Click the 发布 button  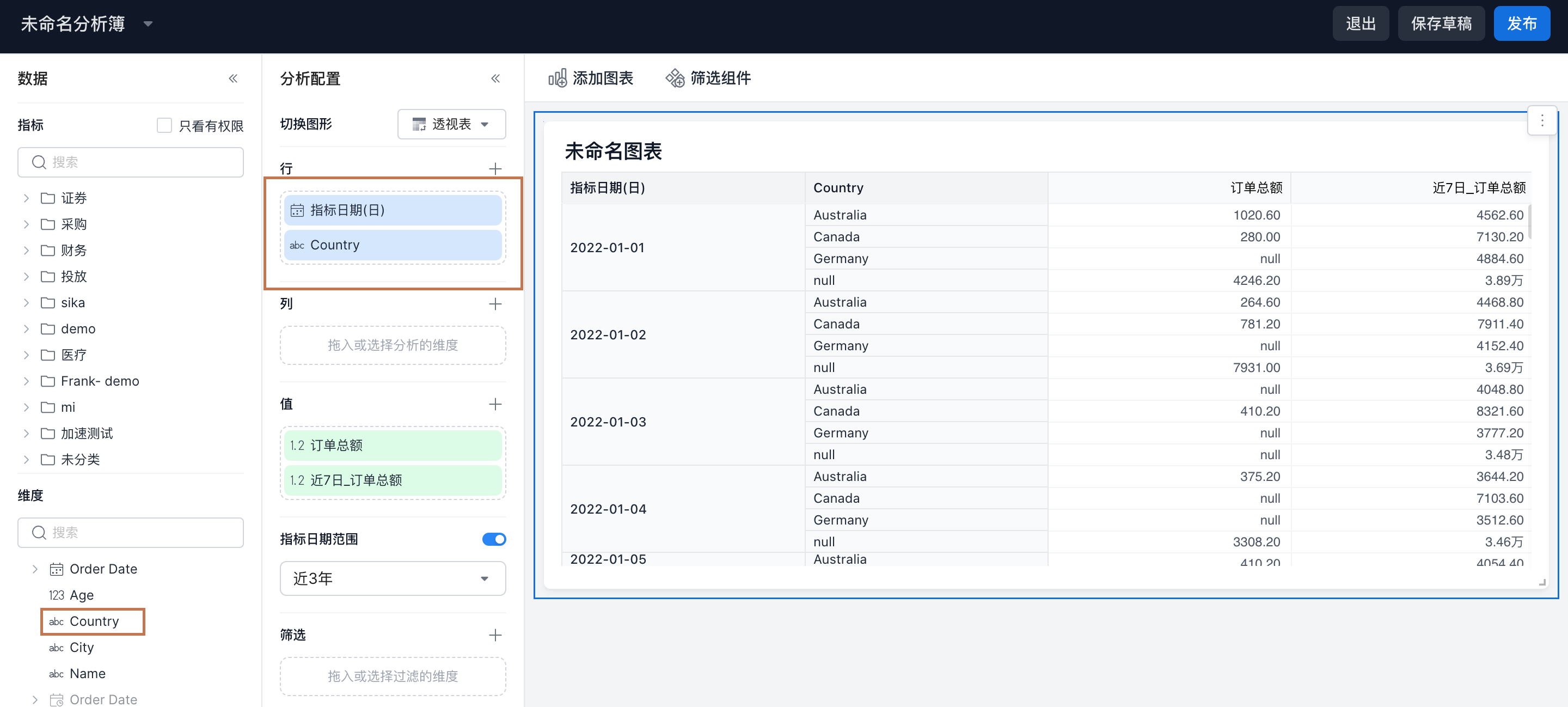(1521, 24)
